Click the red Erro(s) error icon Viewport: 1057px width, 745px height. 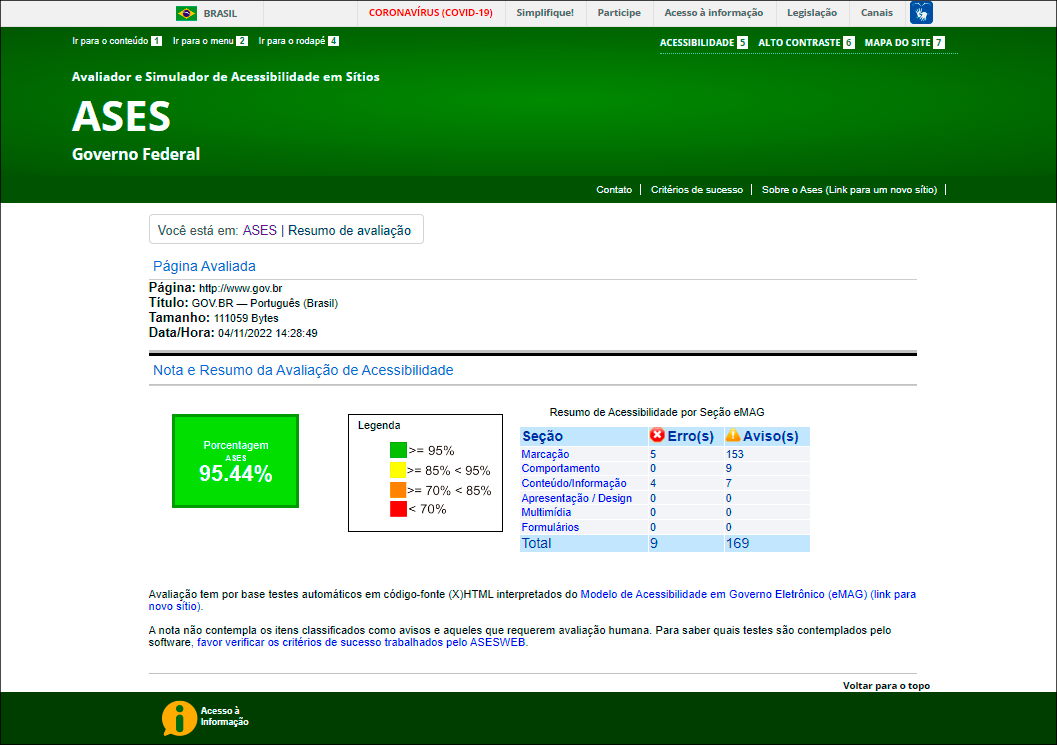coord(657,436)
